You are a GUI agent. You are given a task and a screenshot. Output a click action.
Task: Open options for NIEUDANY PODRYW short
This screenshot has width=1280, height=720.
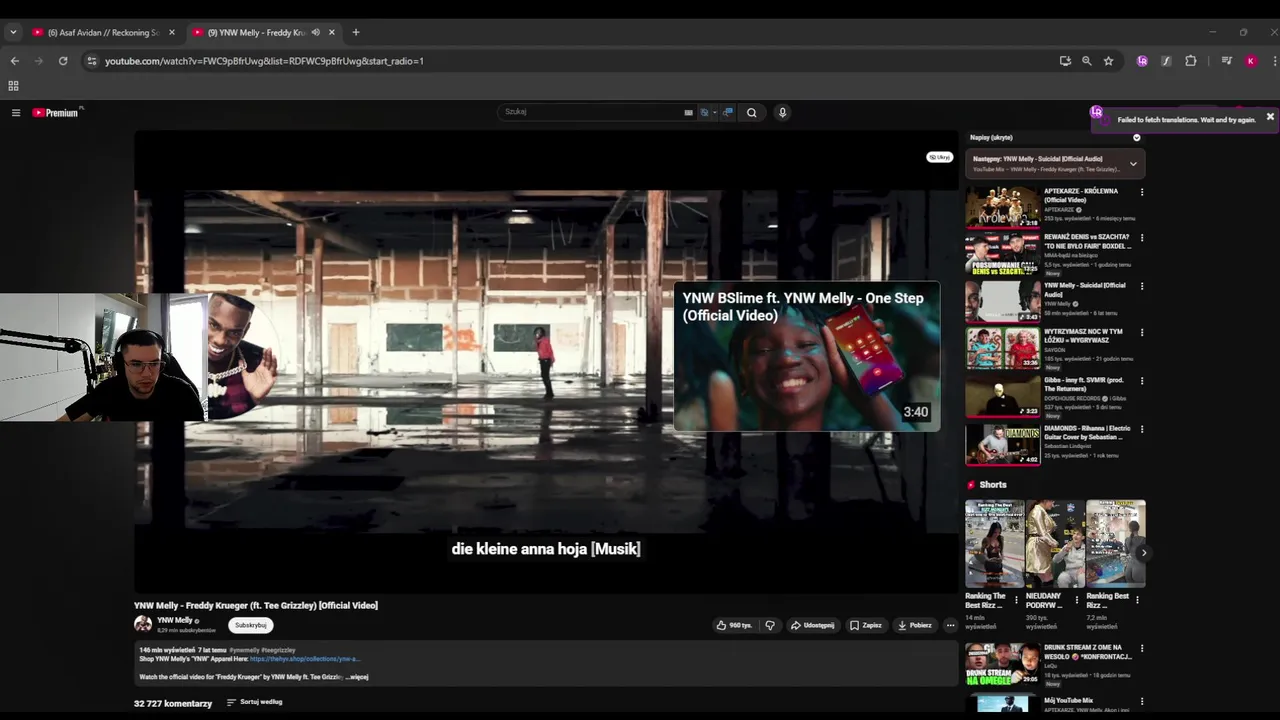point(1076,600)
